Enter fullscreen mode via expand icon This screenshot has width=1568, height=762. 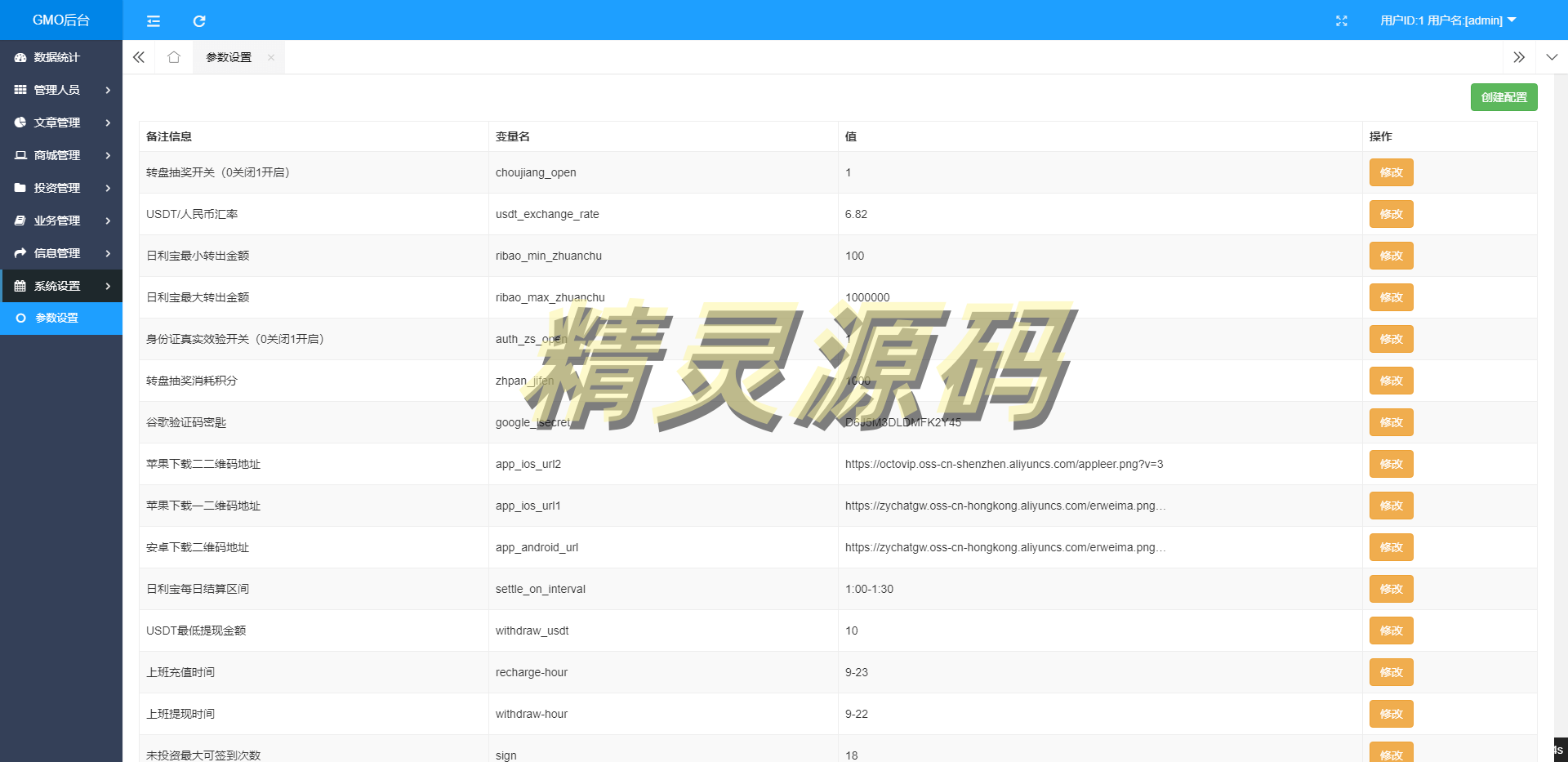1341,21
